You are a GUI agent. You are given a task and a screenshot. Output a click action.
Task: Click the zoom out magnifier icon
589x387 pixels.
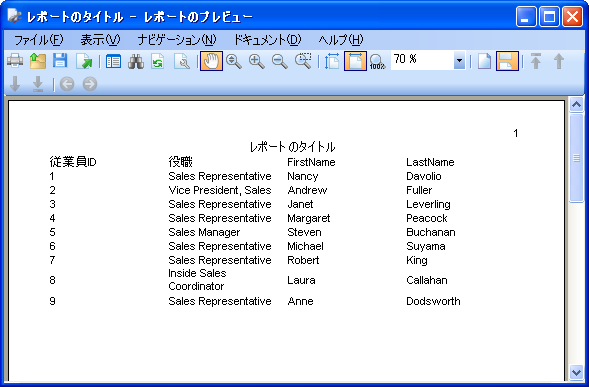coord(280,61)
